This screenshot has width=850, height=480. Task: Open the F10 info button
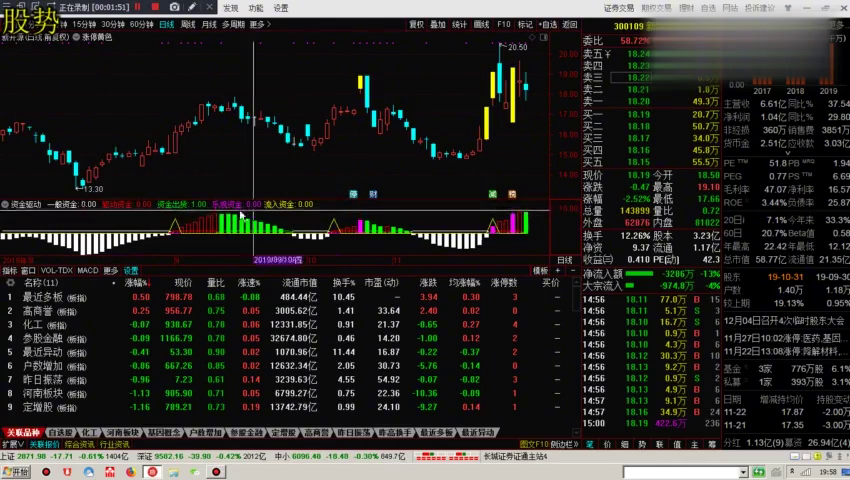click(x=504, y=24)
